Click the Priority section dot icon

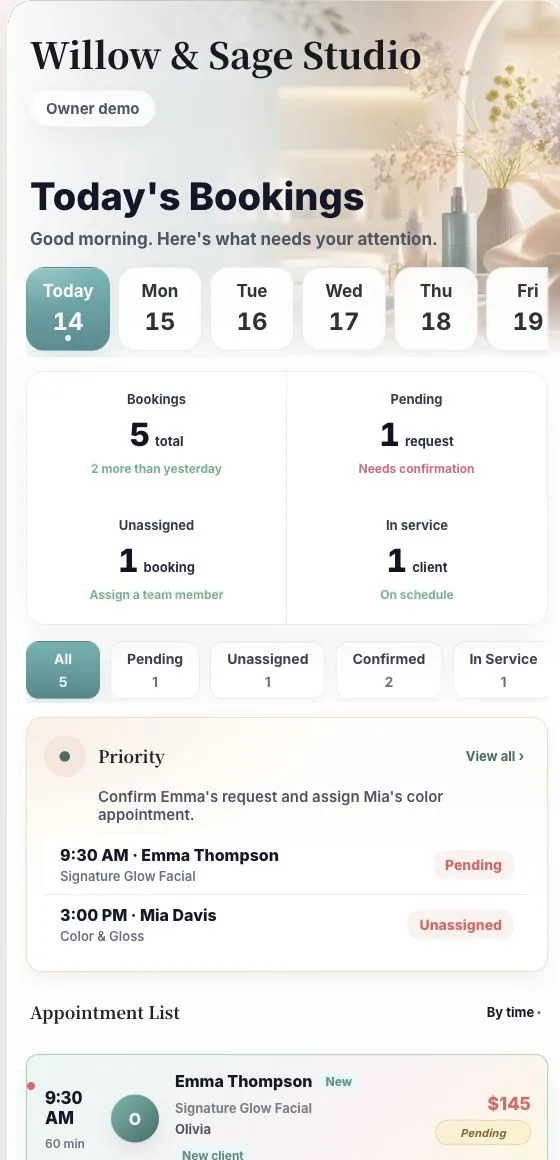tap(65, 756)
